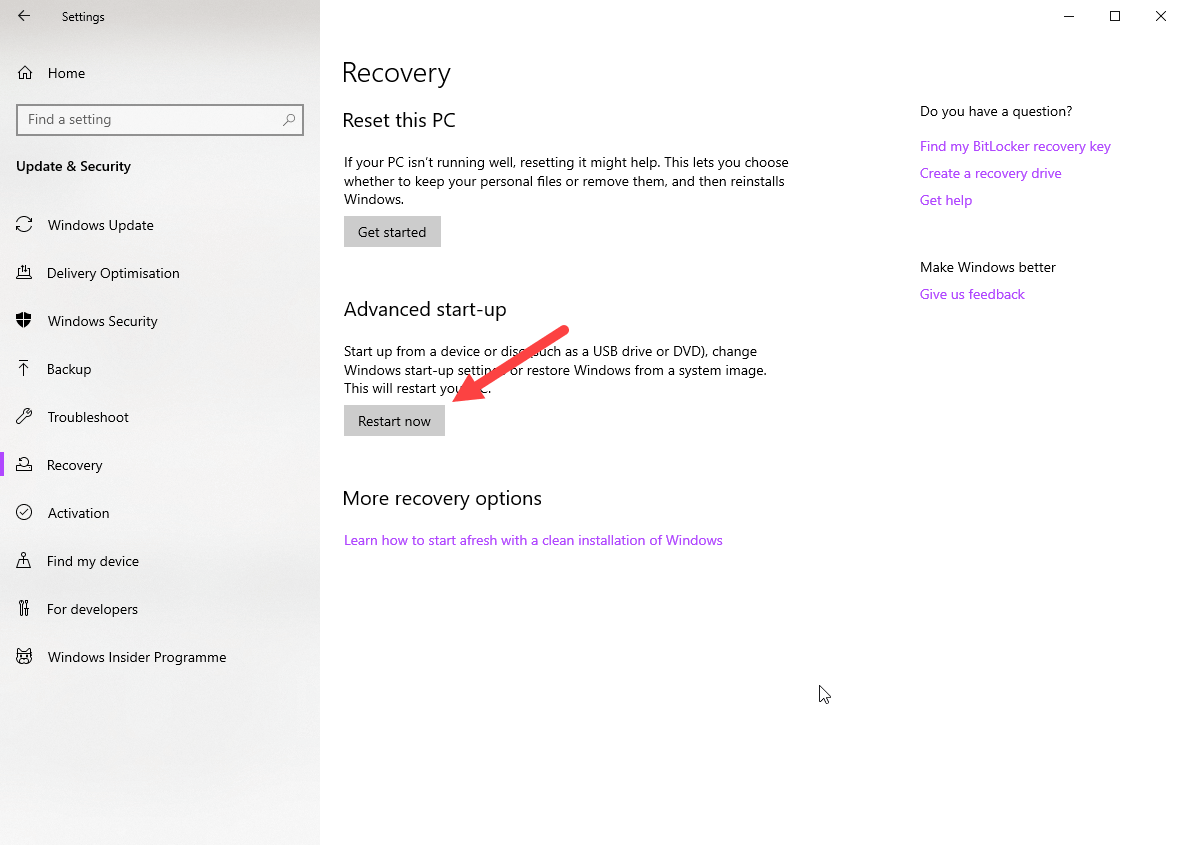This screenshot has width=1184, height=845.
Task: Click the Give us feedback link
Action: (x=972, y=294)
